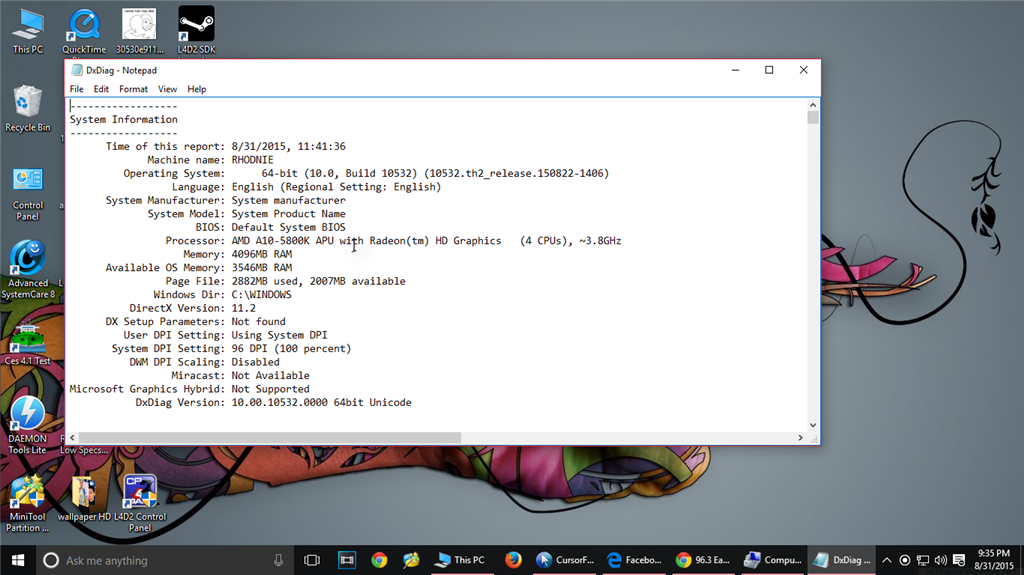Select the Control Panel desktop icon
Viewport: 1024px width, 575px height.
(x=27, y=194)
